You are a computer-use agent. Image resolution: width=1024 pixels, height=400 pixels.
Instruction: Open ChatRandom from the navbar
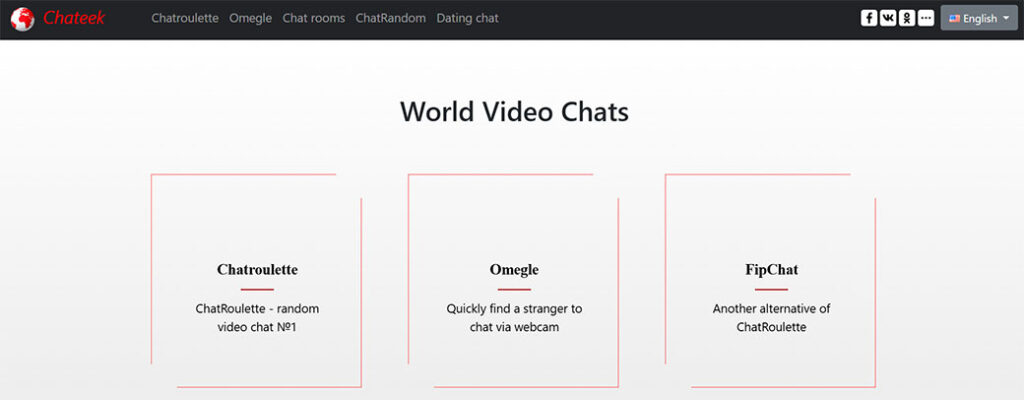click(x=390, y=18)
